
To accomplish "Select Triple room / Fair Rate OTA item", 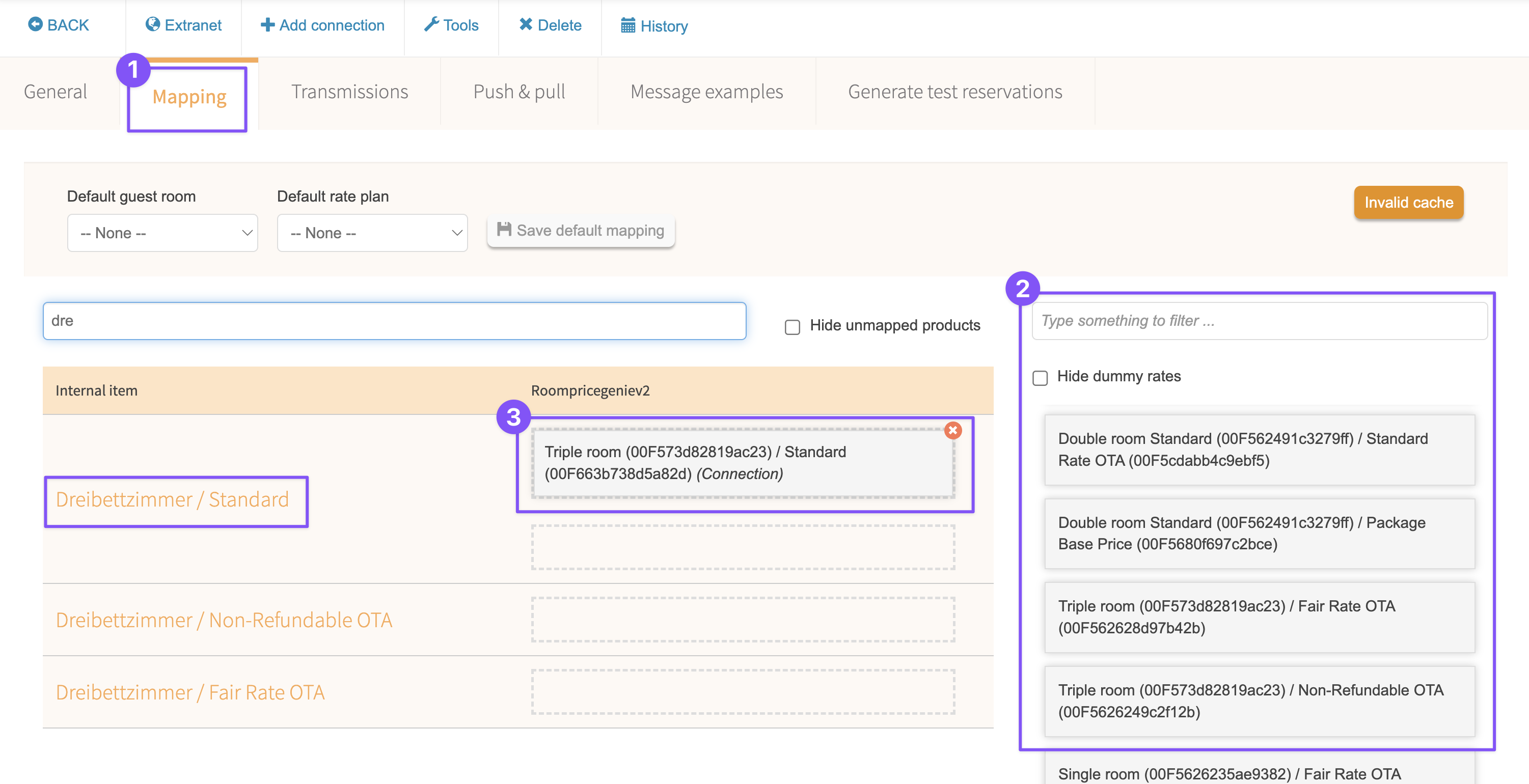I will point(1259,617).
